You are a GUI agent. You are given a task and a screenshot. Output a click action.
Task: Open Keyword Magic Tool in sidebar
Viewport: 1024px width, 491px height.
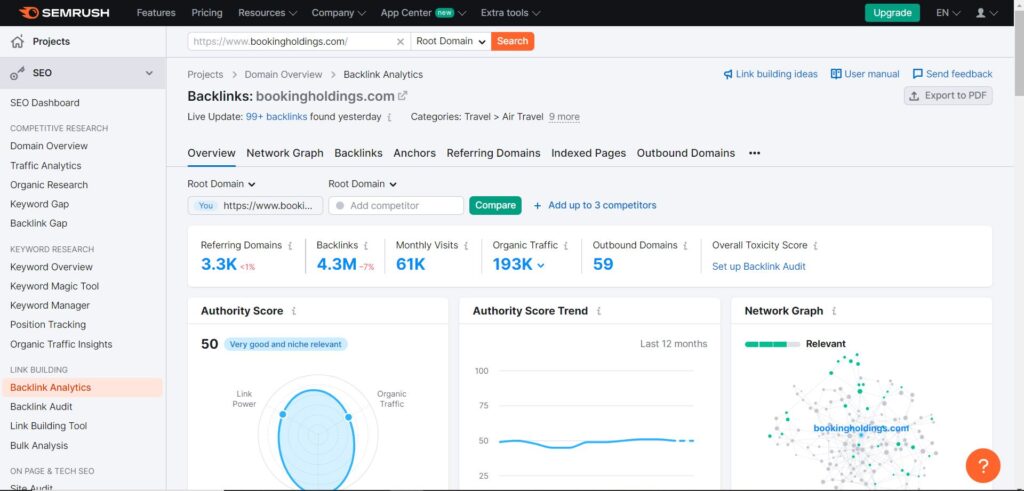point(54,287)
